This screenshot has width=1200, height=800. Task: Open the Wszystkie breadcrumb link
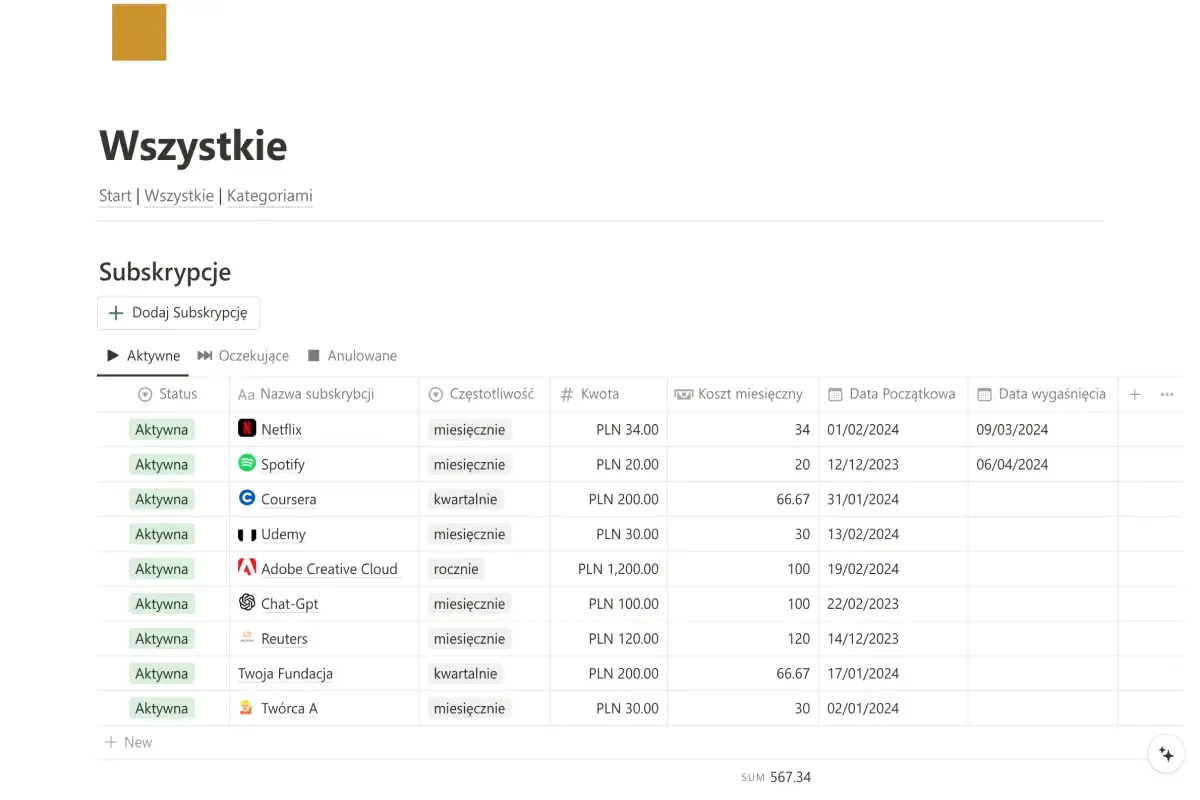tap(179, 196)
